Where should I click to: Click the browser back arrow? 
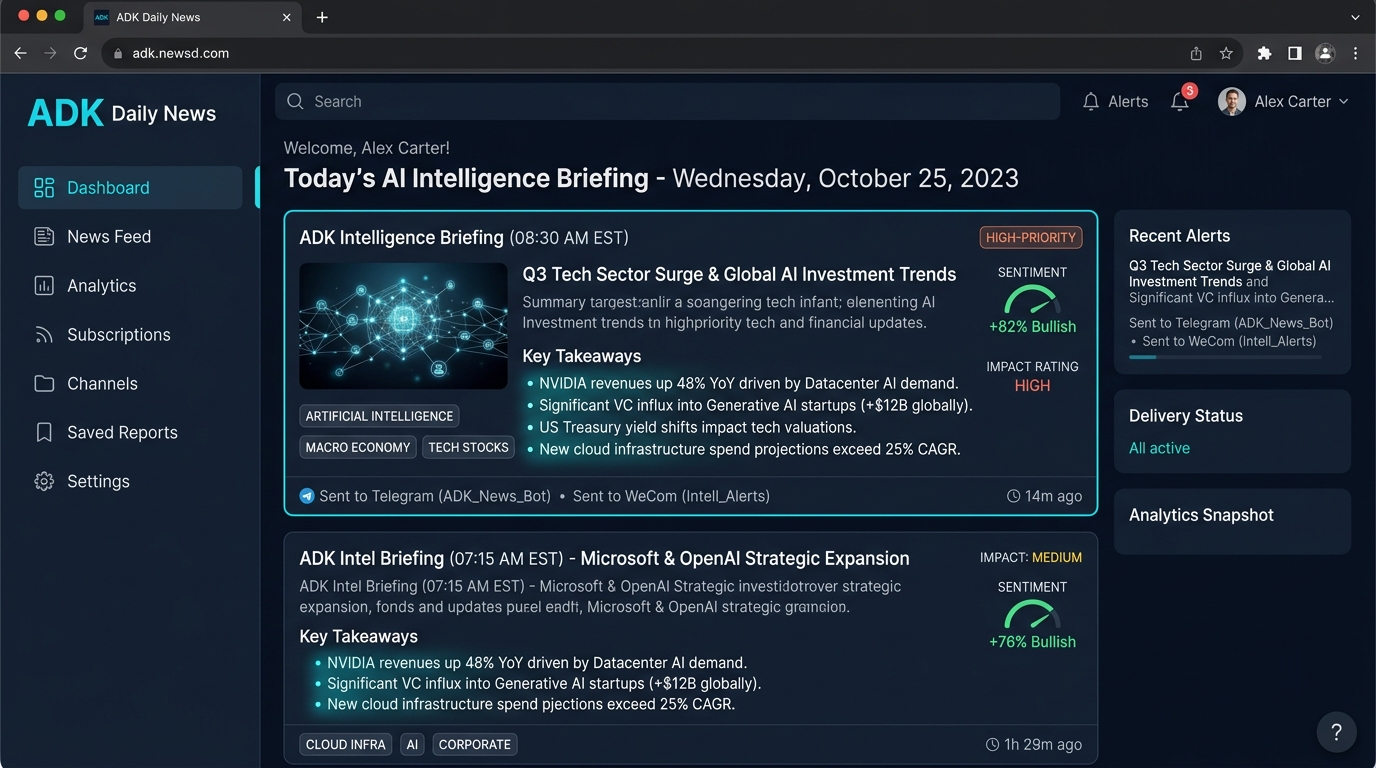20,53
